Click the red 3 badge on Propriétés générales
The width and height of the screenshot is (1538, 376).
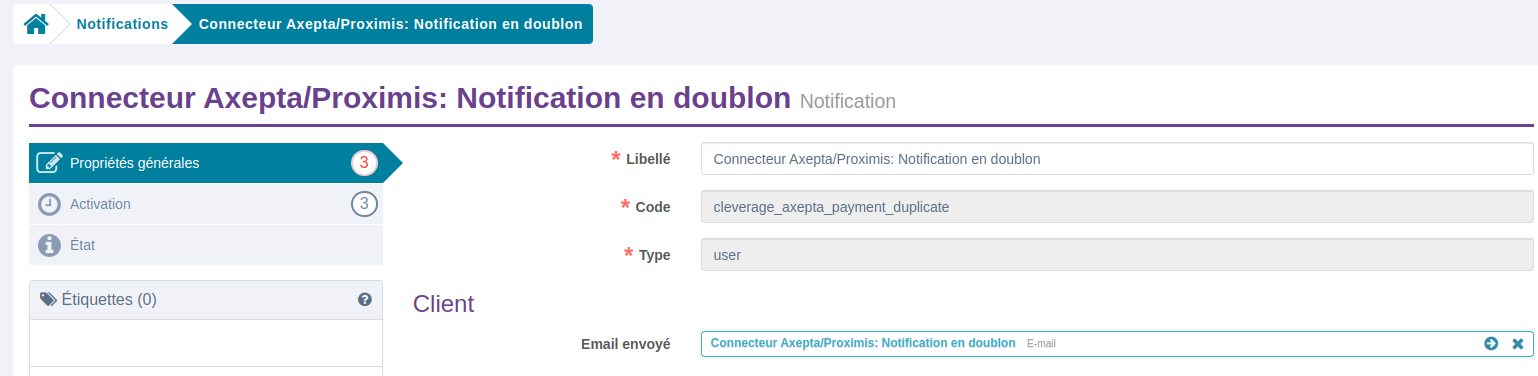pos(365,163)
